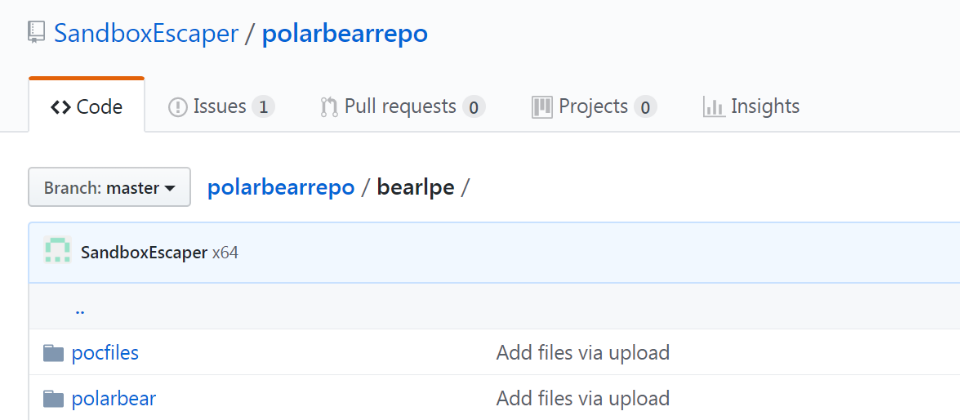The width and height of the screenshot is (960, 420).
Task: Open SandboxEscaper commit author name link
Action: tap(144, 252)
